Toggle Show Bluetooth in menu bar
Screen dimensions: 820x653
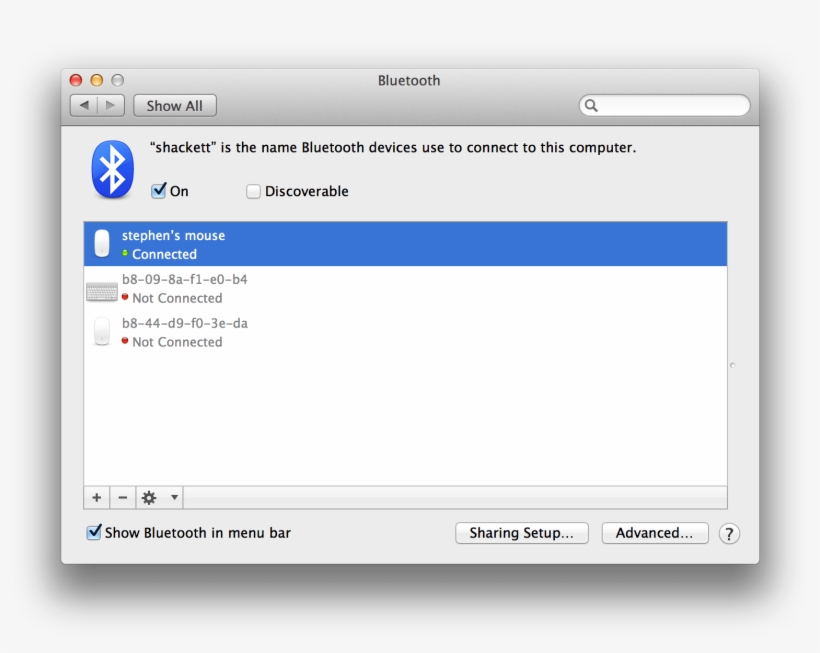(x=93, y=533)
